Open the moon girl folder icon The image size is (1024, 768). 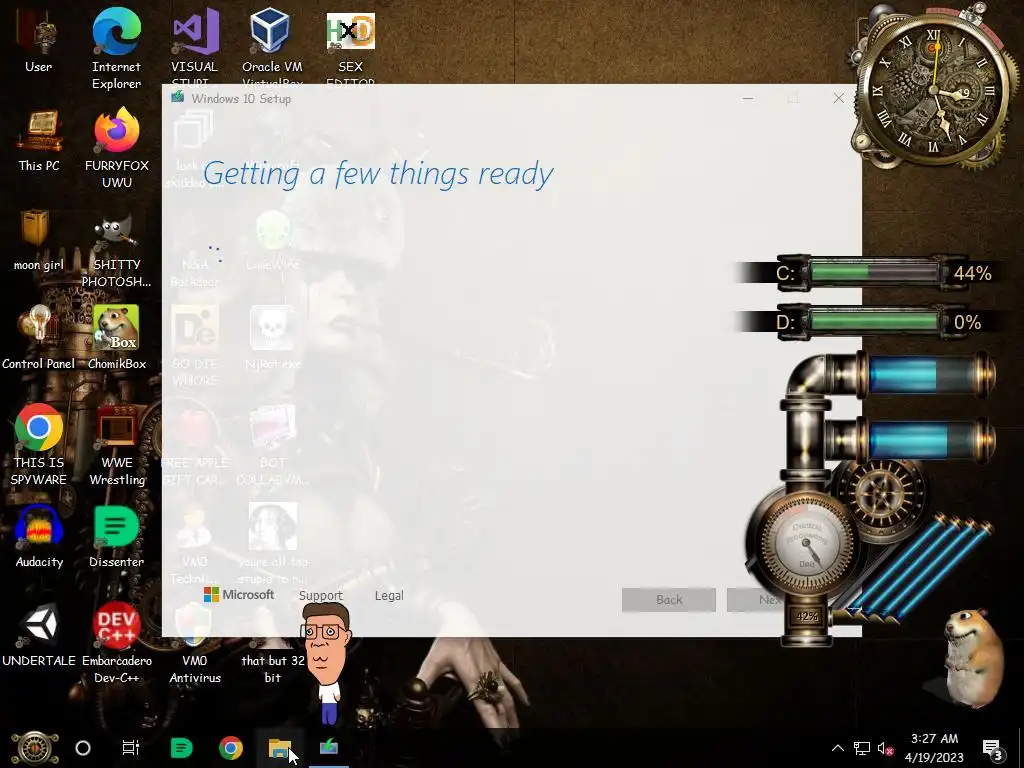click(x=39, y=240)
